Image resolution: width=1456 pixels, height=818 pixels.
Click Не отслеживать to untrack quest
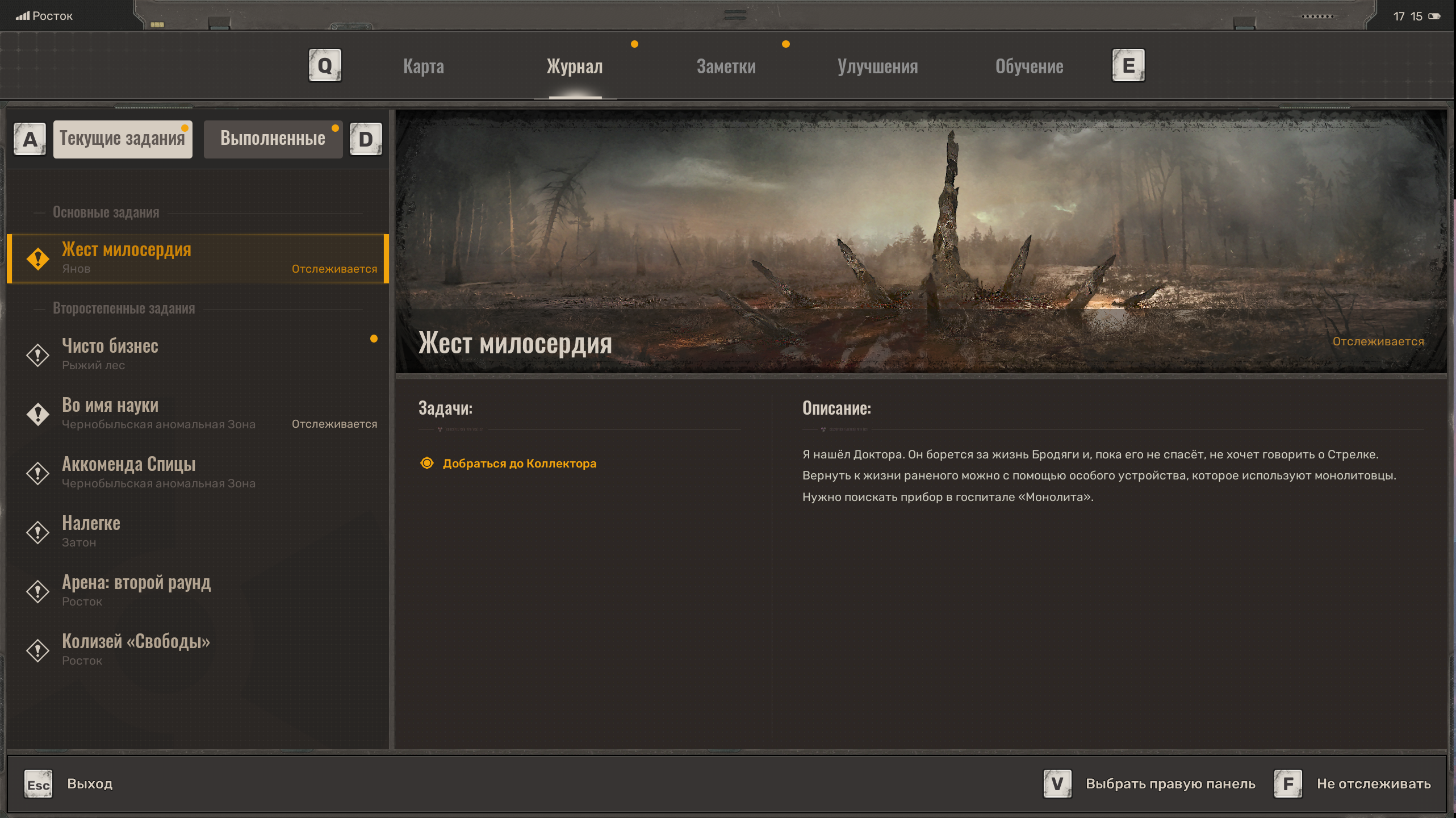pyautogui.click(x=1374, y=784)
